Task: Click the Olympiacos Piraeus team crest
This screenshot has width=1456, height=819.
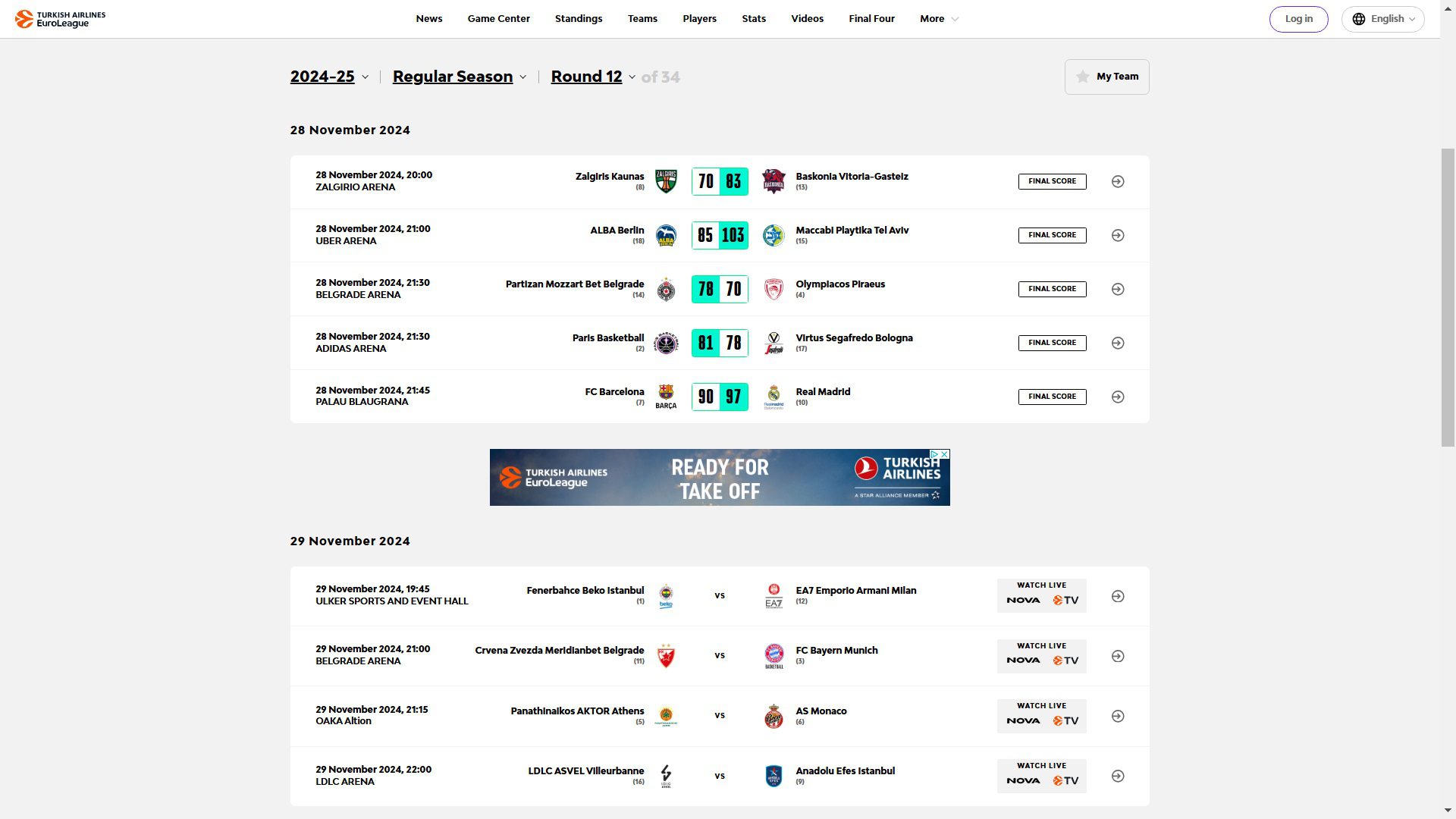Action: [773, 290]
